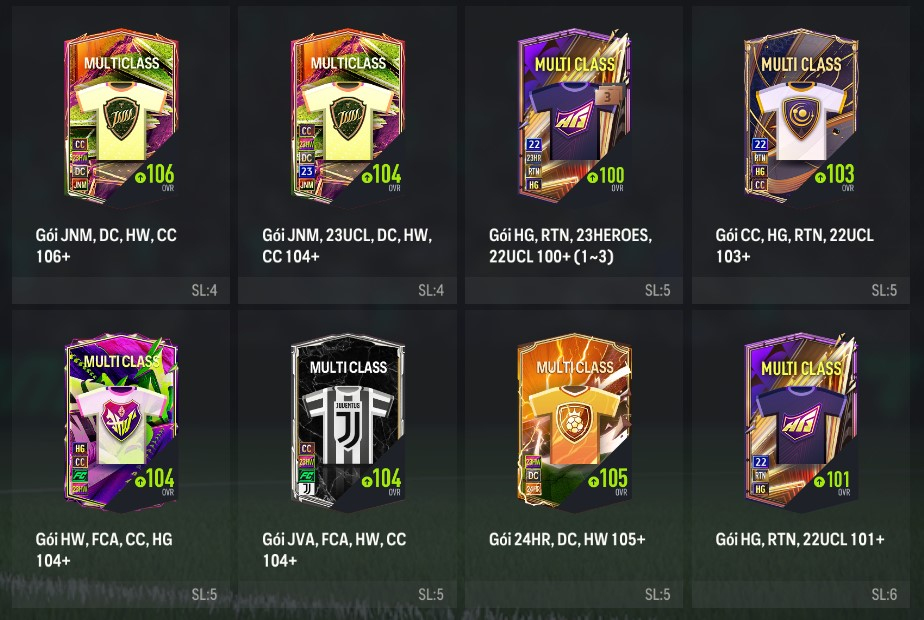
Task: Select the 101 OVR purple jersey card
Action: tap(801, 420)
